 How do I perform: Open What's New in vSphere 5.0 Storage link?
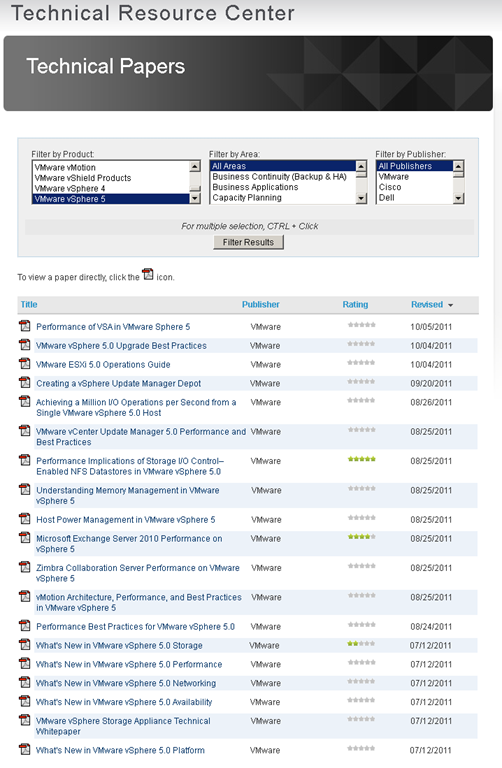(x=119, y=645)
